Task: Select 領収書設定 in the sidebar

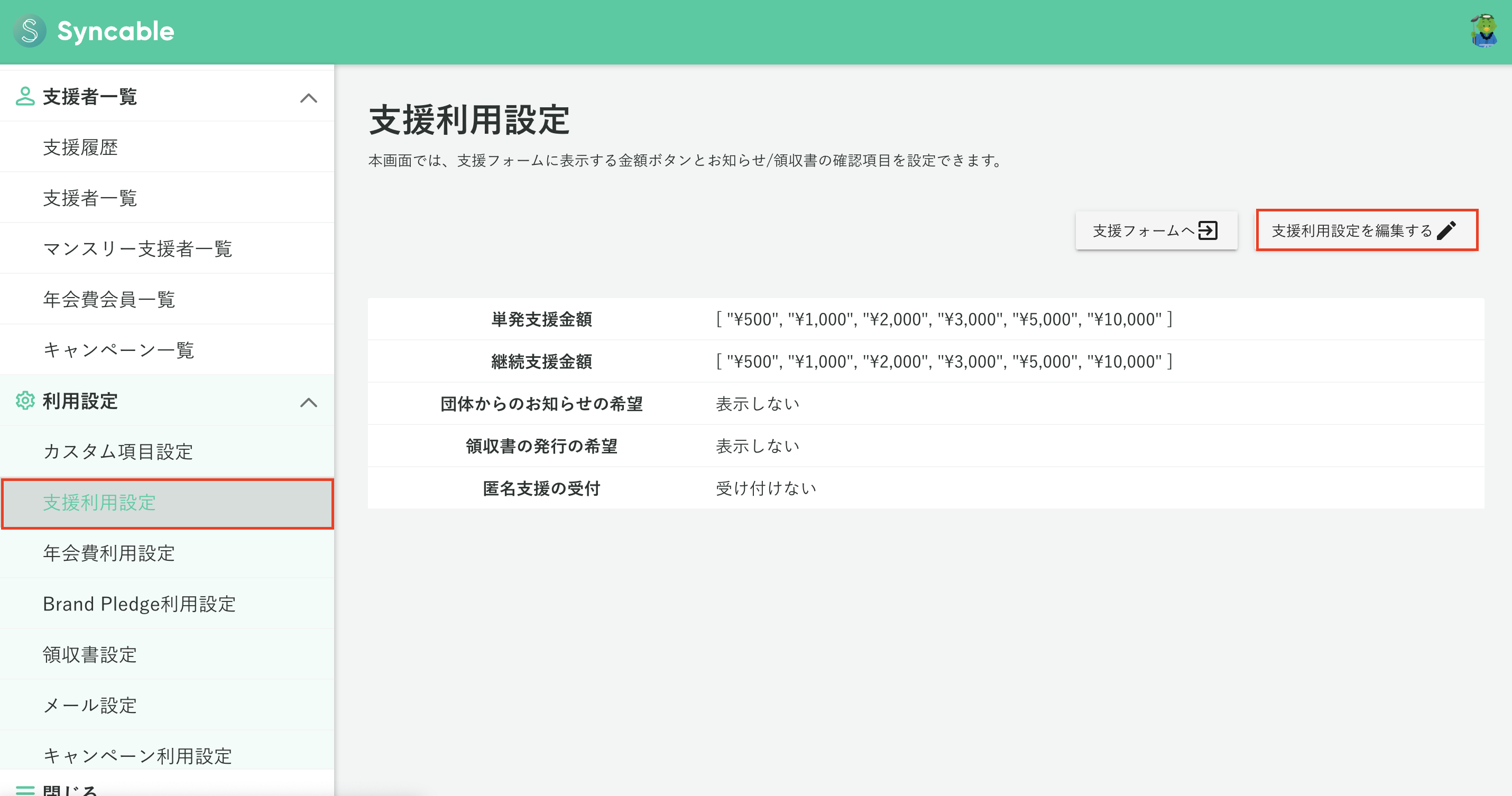Action: 90,654
